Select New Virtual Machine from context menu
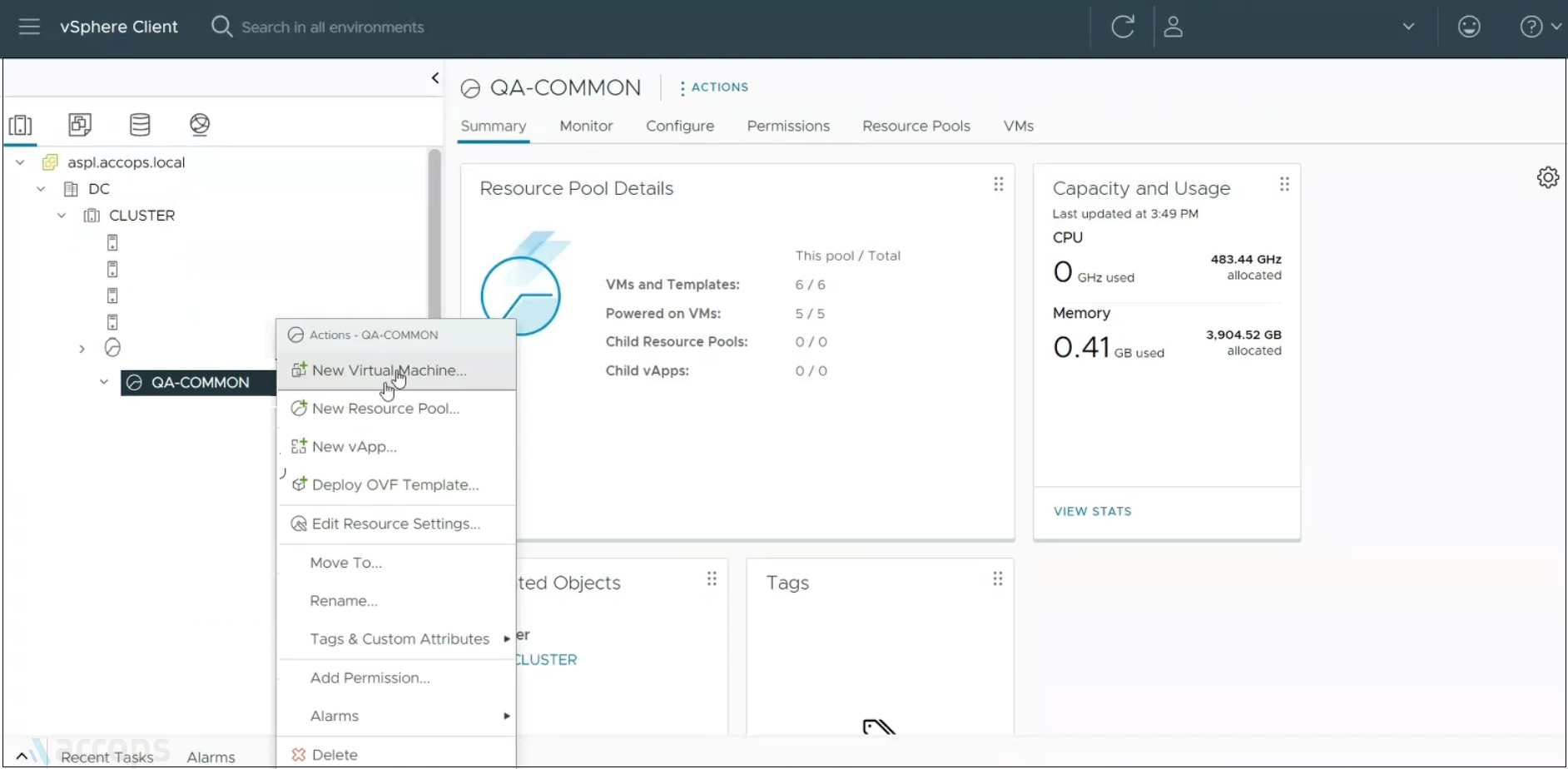This screenshot has height=769, width=1568. 389,370
